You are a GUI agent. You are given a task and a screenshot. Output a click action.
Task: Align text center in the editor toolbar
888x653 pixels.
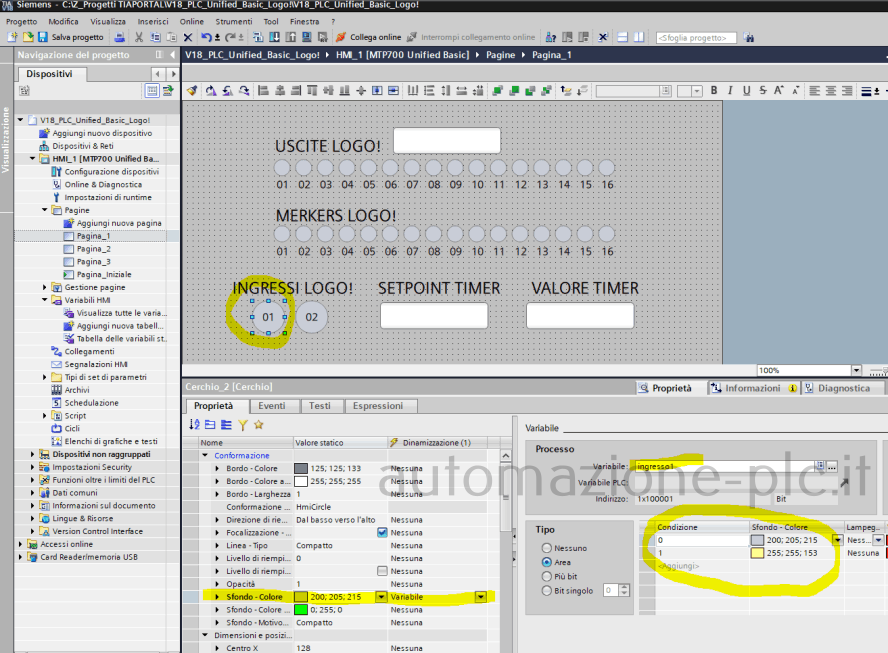[x=831, y=91]
